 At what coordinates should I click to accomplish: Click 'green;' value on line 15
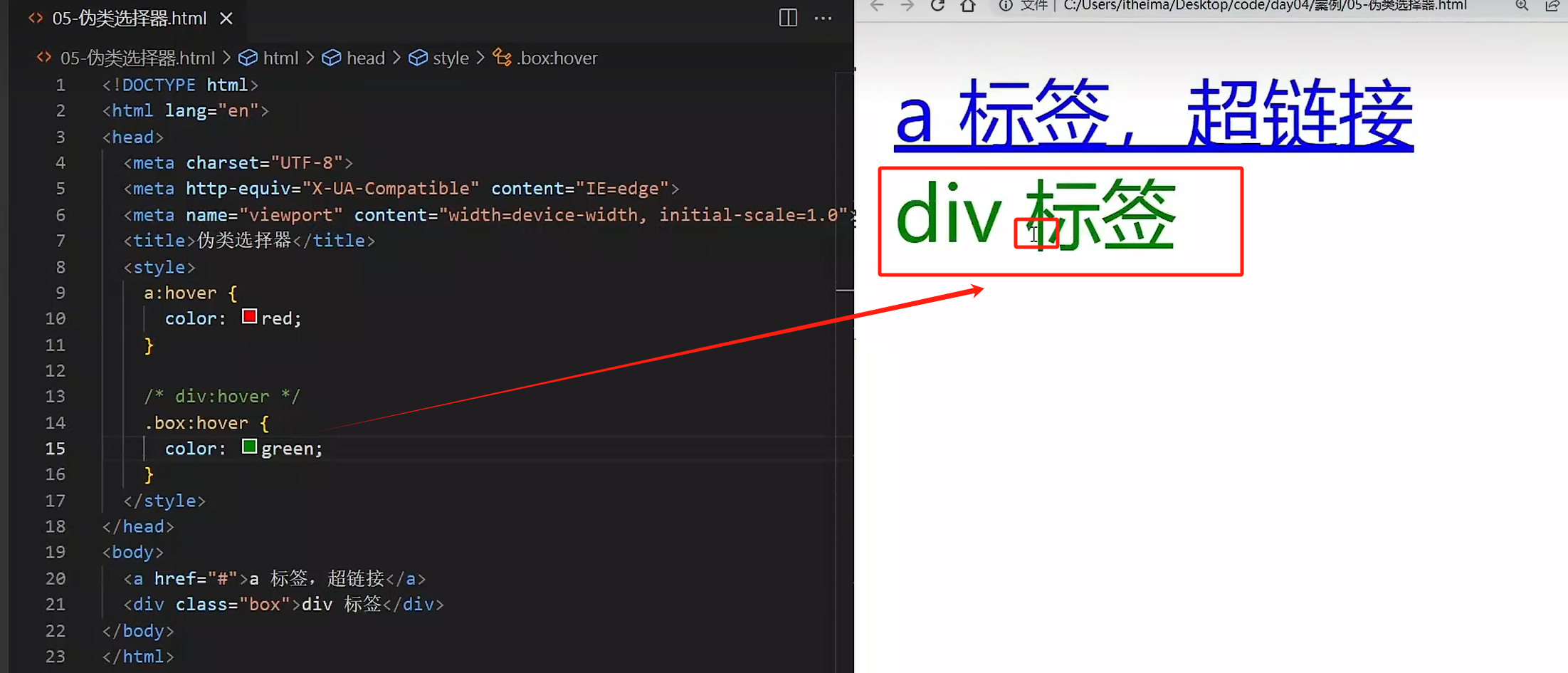click(292, 449)
